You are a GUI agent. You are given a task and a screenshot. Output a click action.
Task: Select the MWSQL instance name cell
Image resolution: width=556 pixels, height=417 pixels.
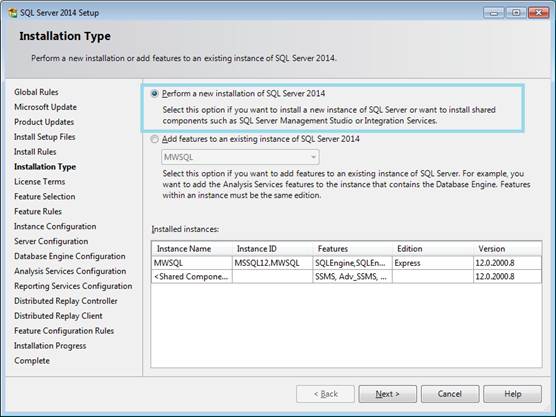click(x=192, y=263)
